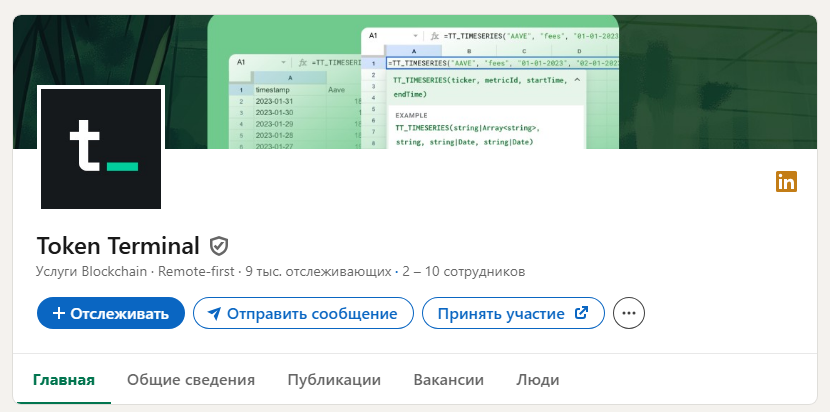Go to the Вакансии tab

click(448, 380)
